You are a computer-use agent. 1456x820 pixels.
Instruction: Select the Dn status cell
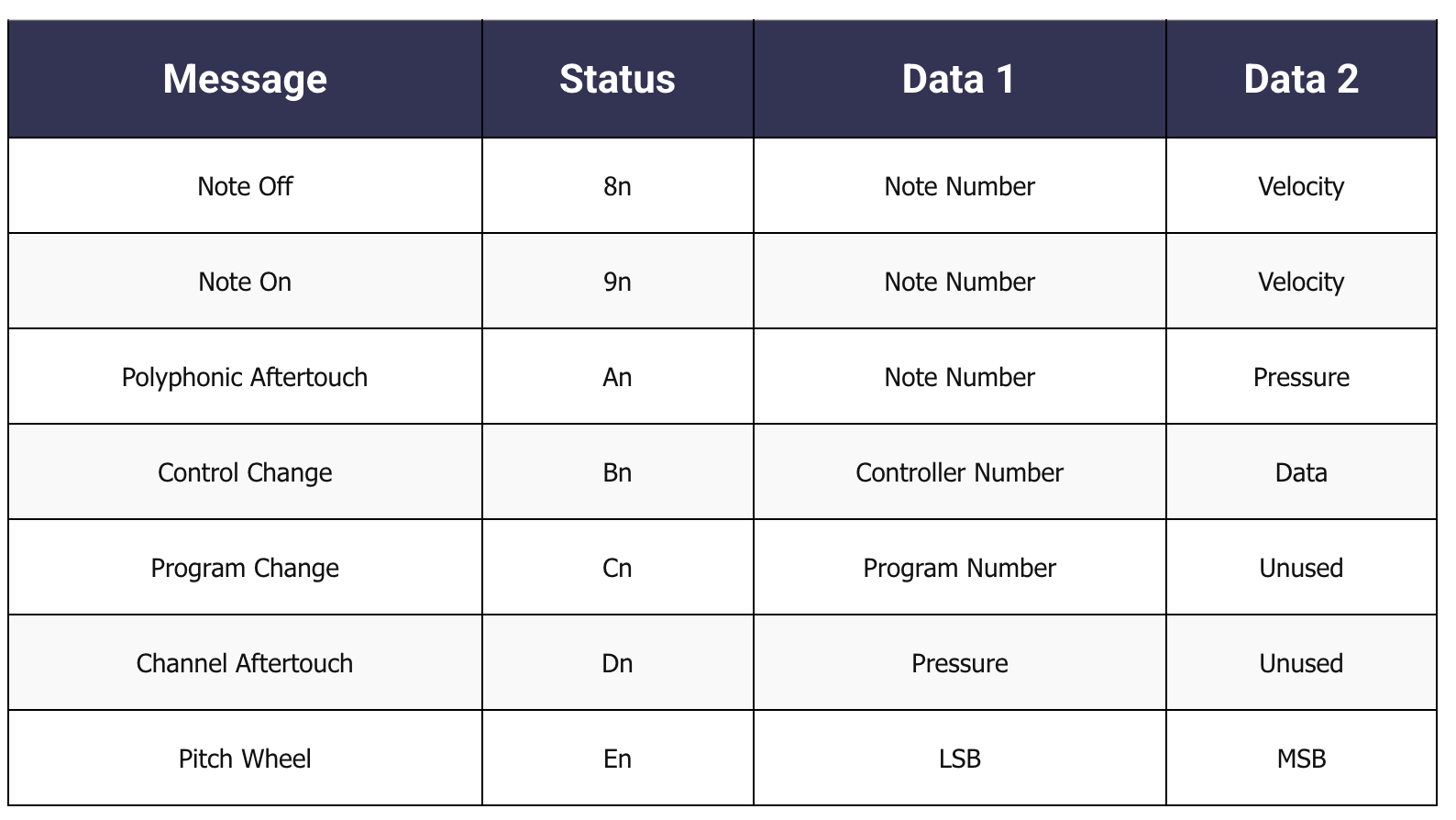pyautogui.click(x=618, y=663)
